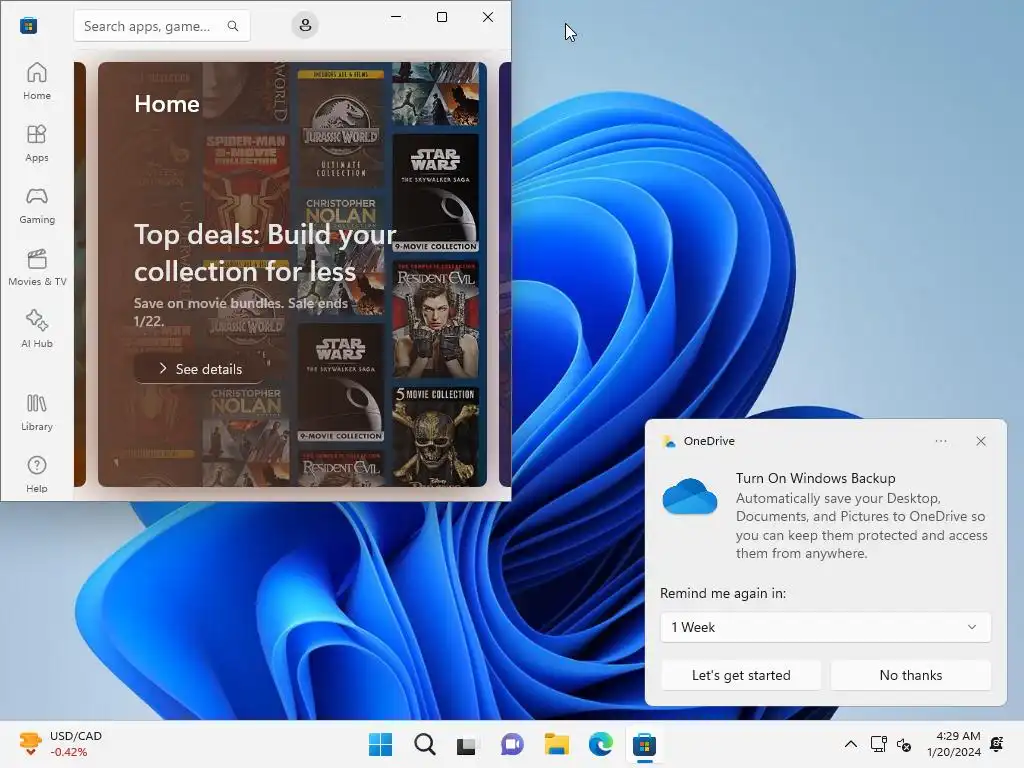Viewport: 1024px width, 768px height.
Task: Click the Turn On Windows Backup heading
Action: pos(815,478)
